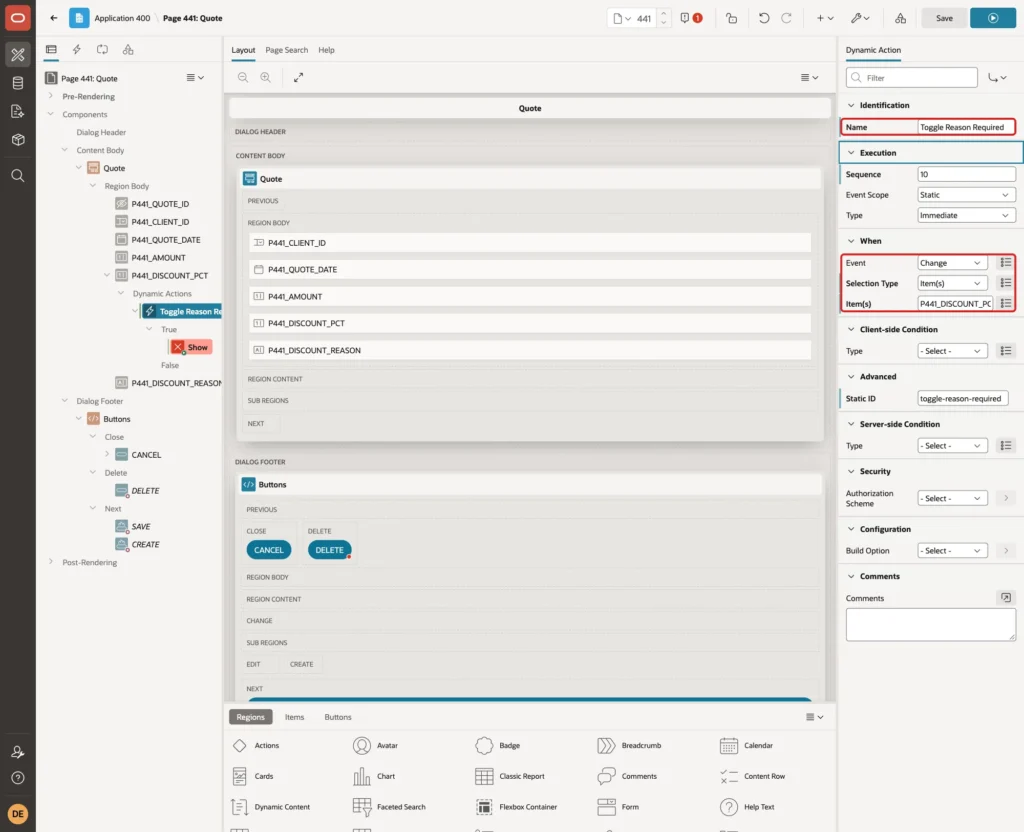Expand Pre-Rendering tree node
1024x832 pixels.
click(50, 96)
